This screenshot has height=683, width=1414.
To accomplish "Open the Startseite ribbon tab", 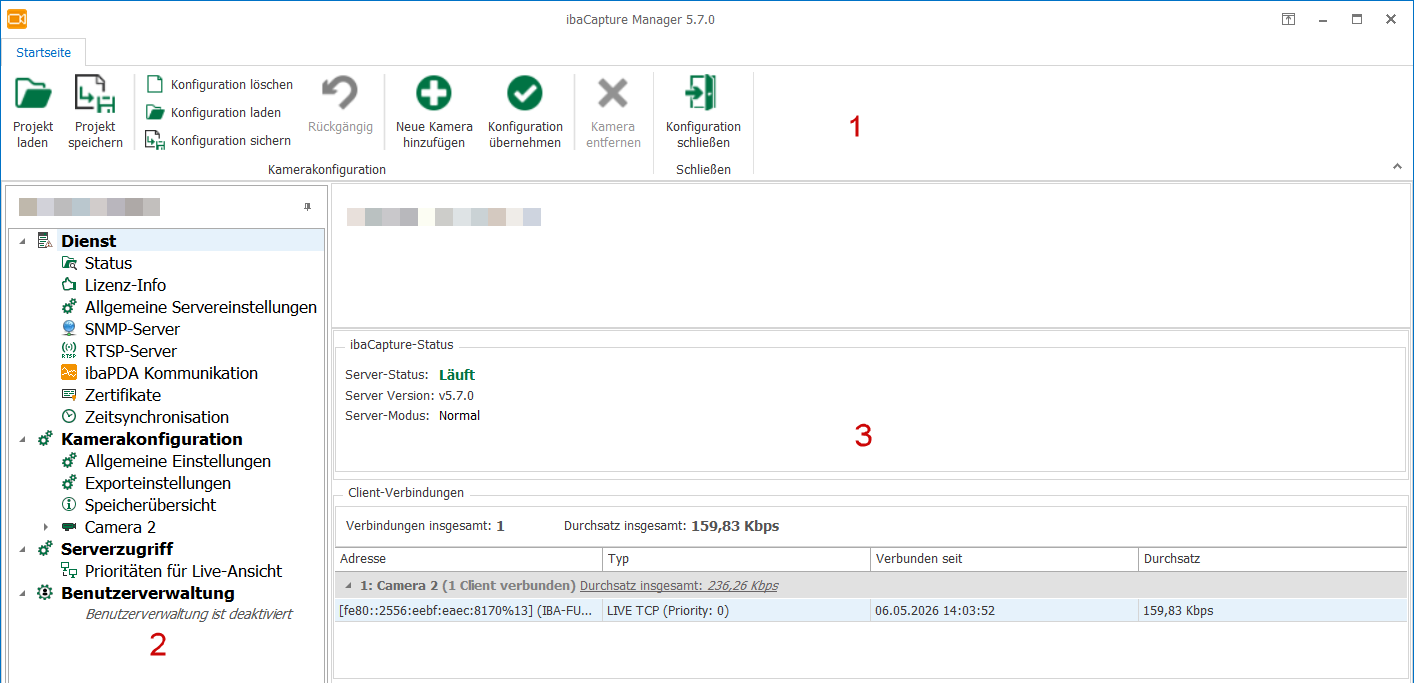I will tap(44, 52).
